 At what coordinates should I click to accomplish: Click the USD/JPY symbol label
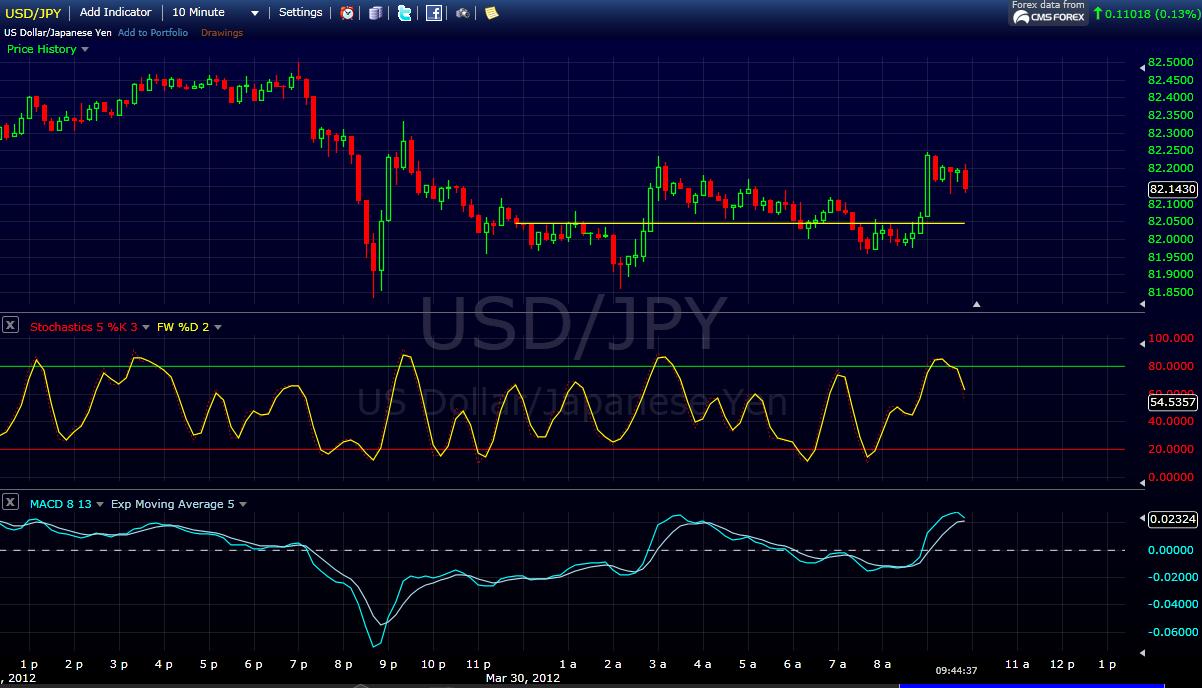pyautogui.click(x=33, y=13)
